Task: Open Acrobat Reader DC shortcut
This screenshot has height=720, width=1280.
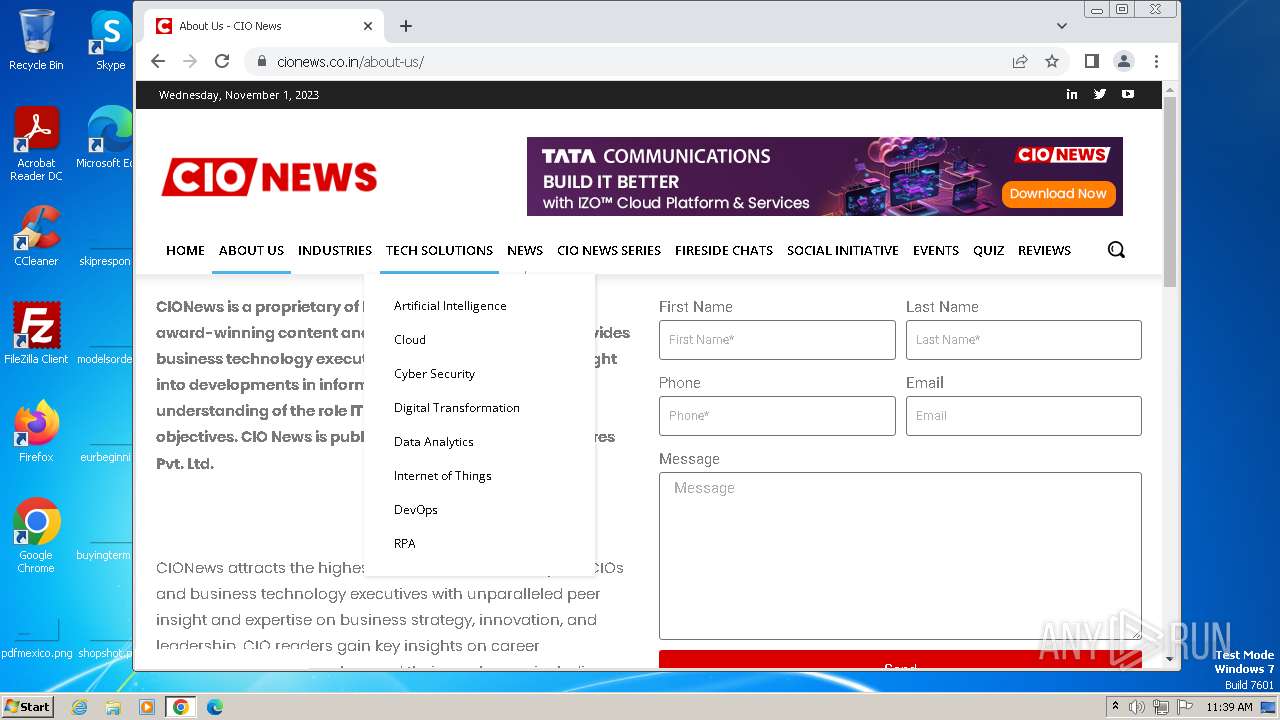Action: (x=36, y=144)
